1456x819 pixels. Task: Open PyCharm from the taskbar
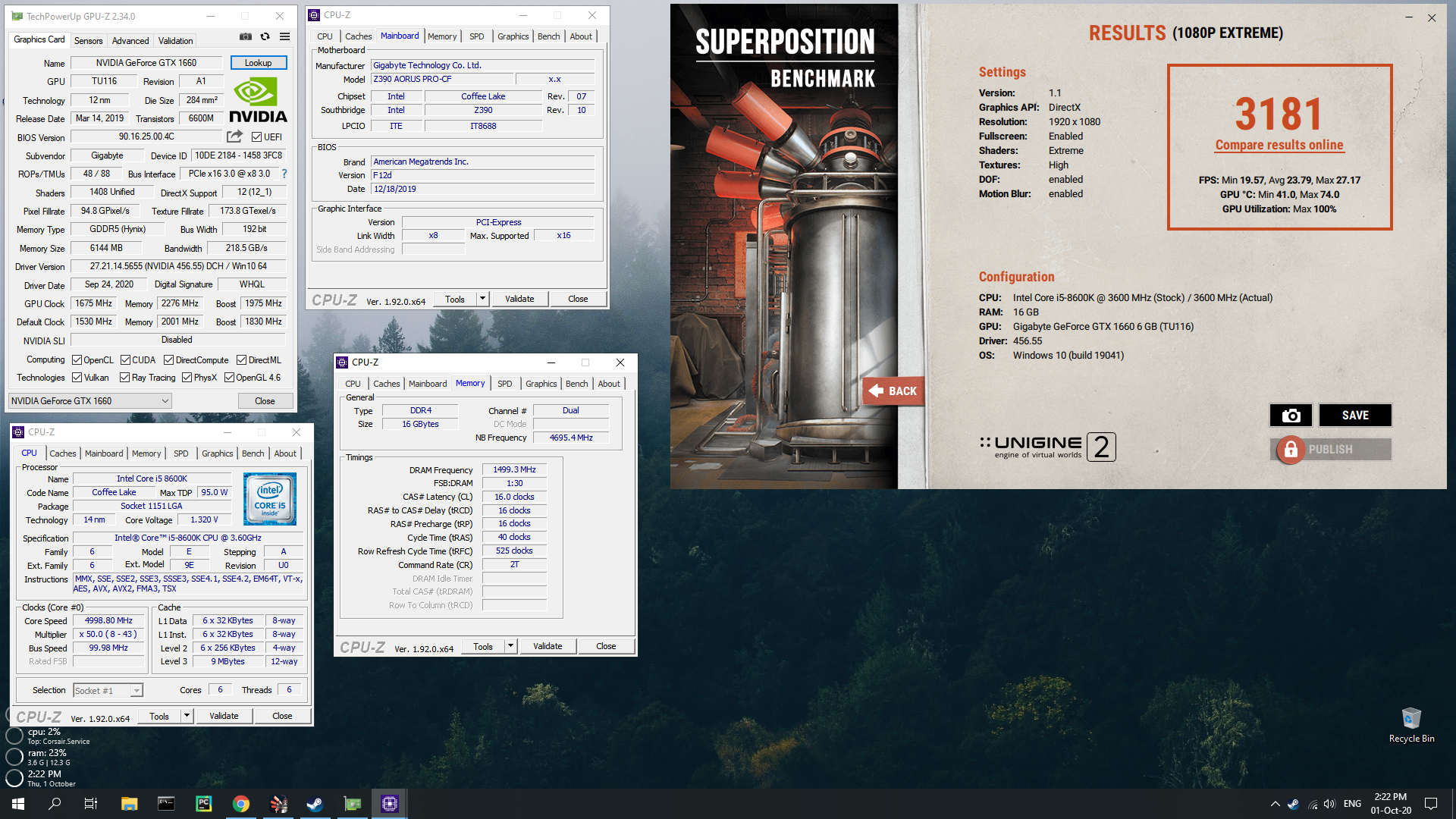[x=203, y=804]
